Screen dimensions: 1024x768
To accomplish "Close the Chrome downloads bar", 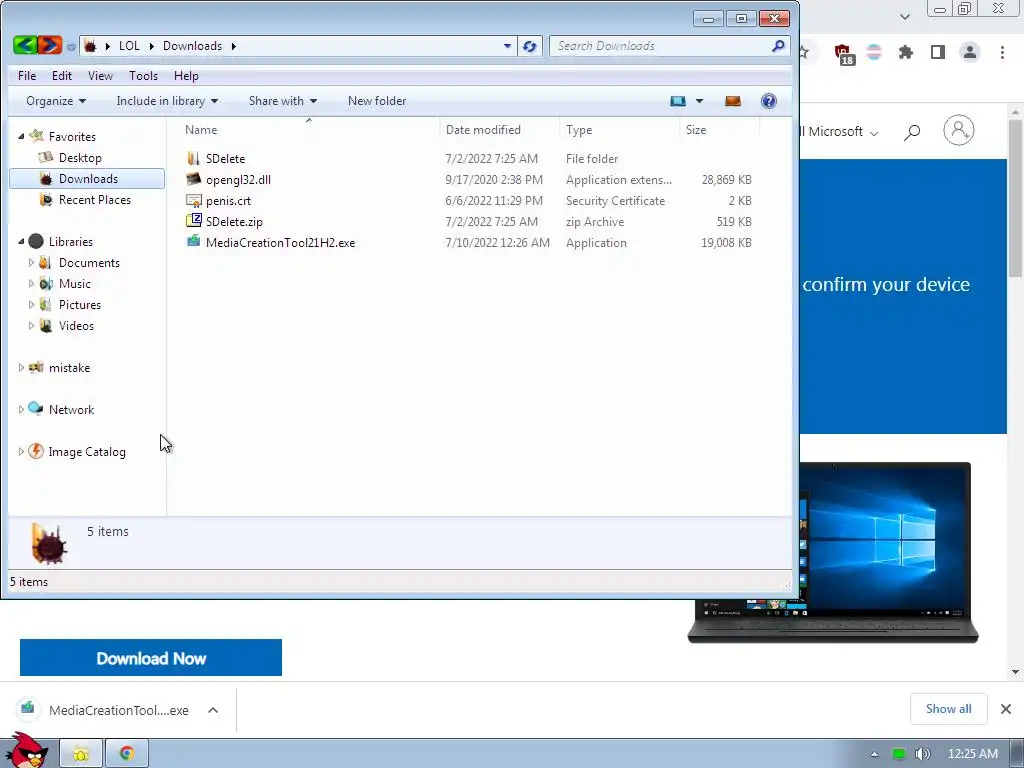I will point(1006,709).
